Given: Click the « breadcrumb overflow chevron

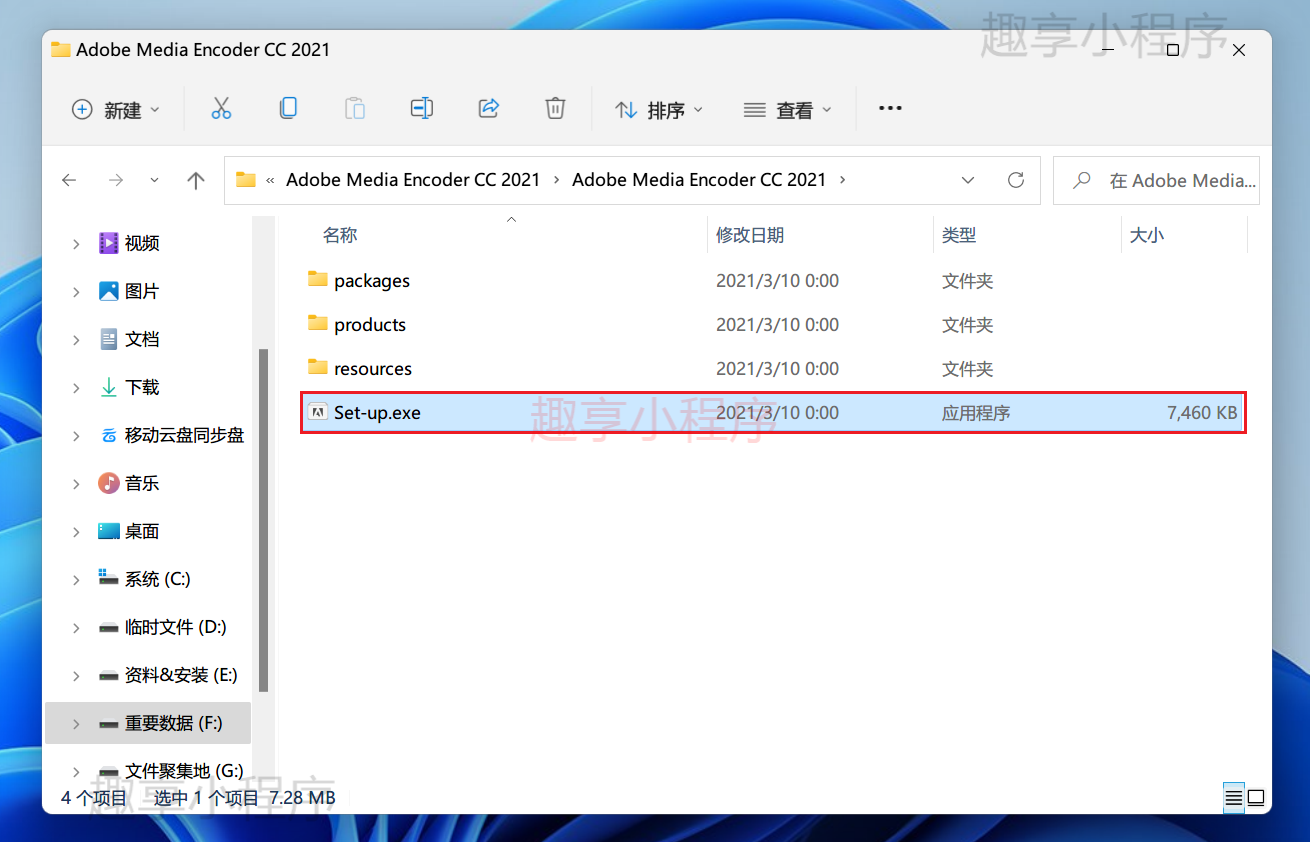Looking at the screenshot, I should [x=270, y=180].
